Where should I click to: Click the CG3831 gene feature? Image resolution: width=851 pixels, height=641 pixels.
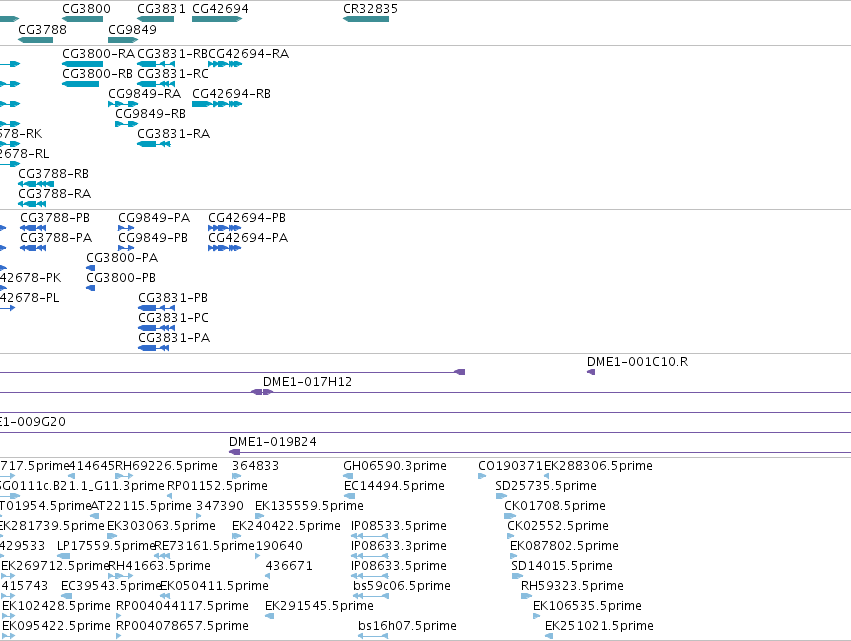pyautogui.click(x=156, y=19)
